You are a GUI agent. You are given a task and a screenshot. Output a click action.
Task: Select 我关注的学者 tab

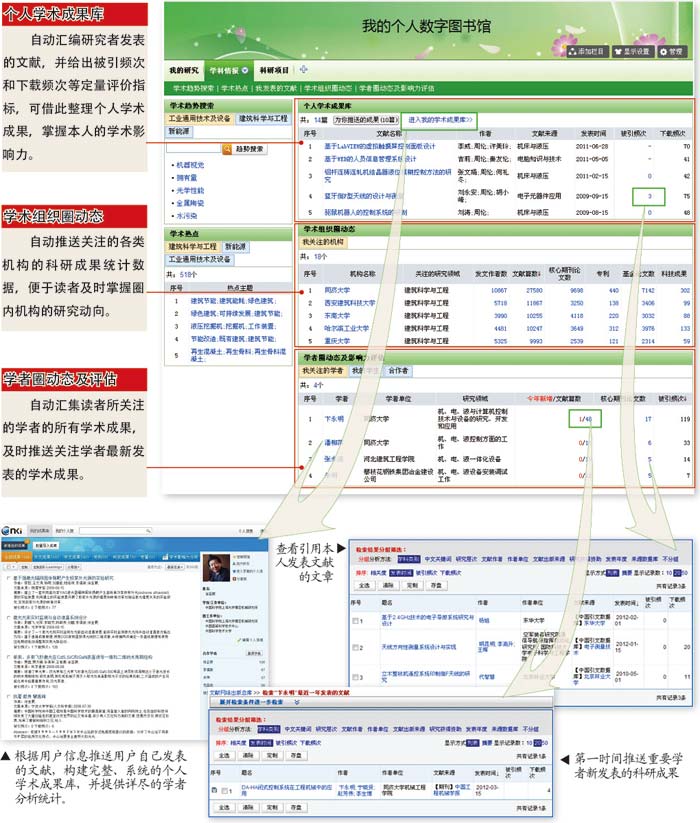[x=323, y=371]
